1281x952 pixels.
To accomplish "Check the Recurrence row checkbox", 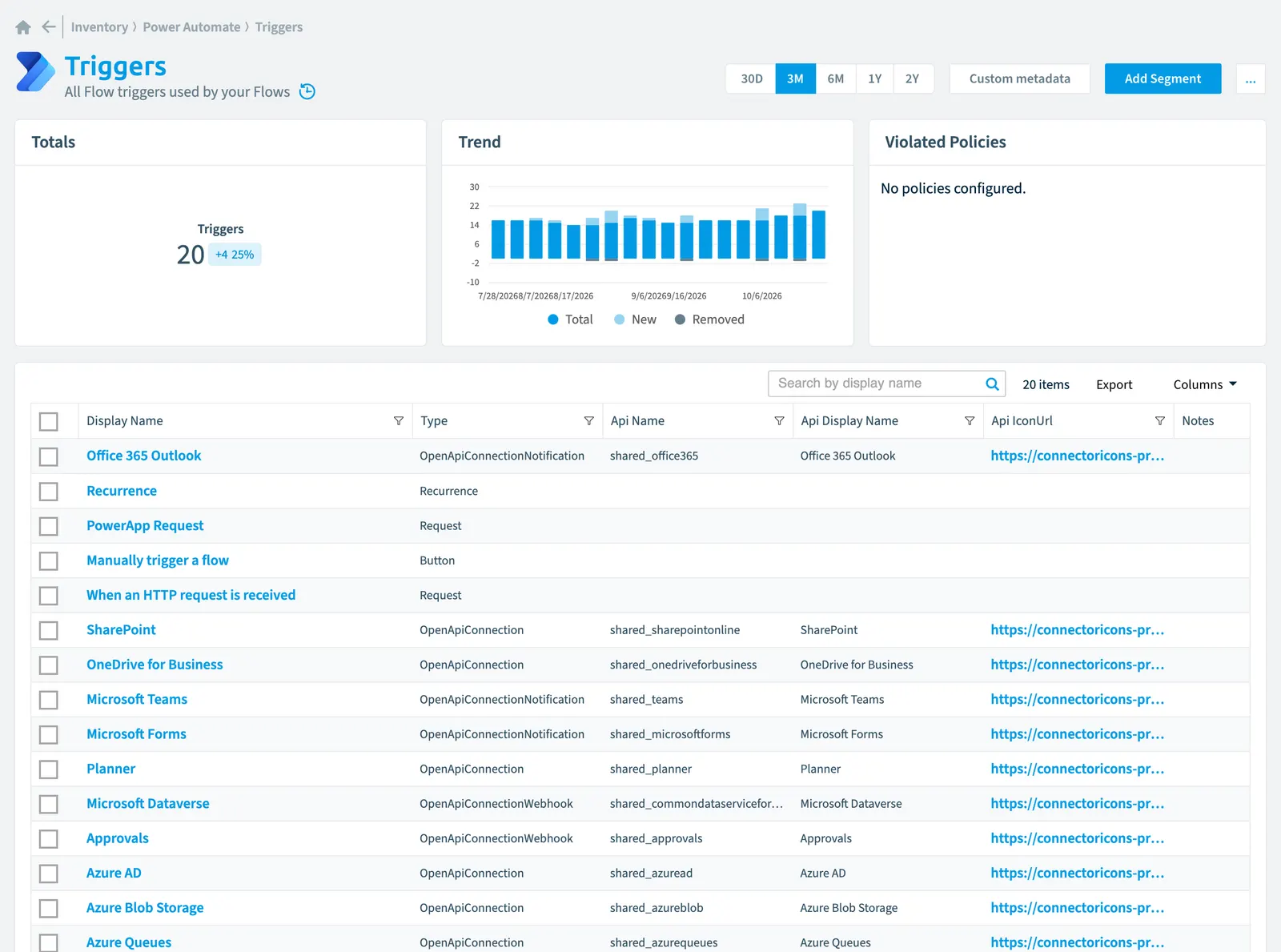I will 49,491.
